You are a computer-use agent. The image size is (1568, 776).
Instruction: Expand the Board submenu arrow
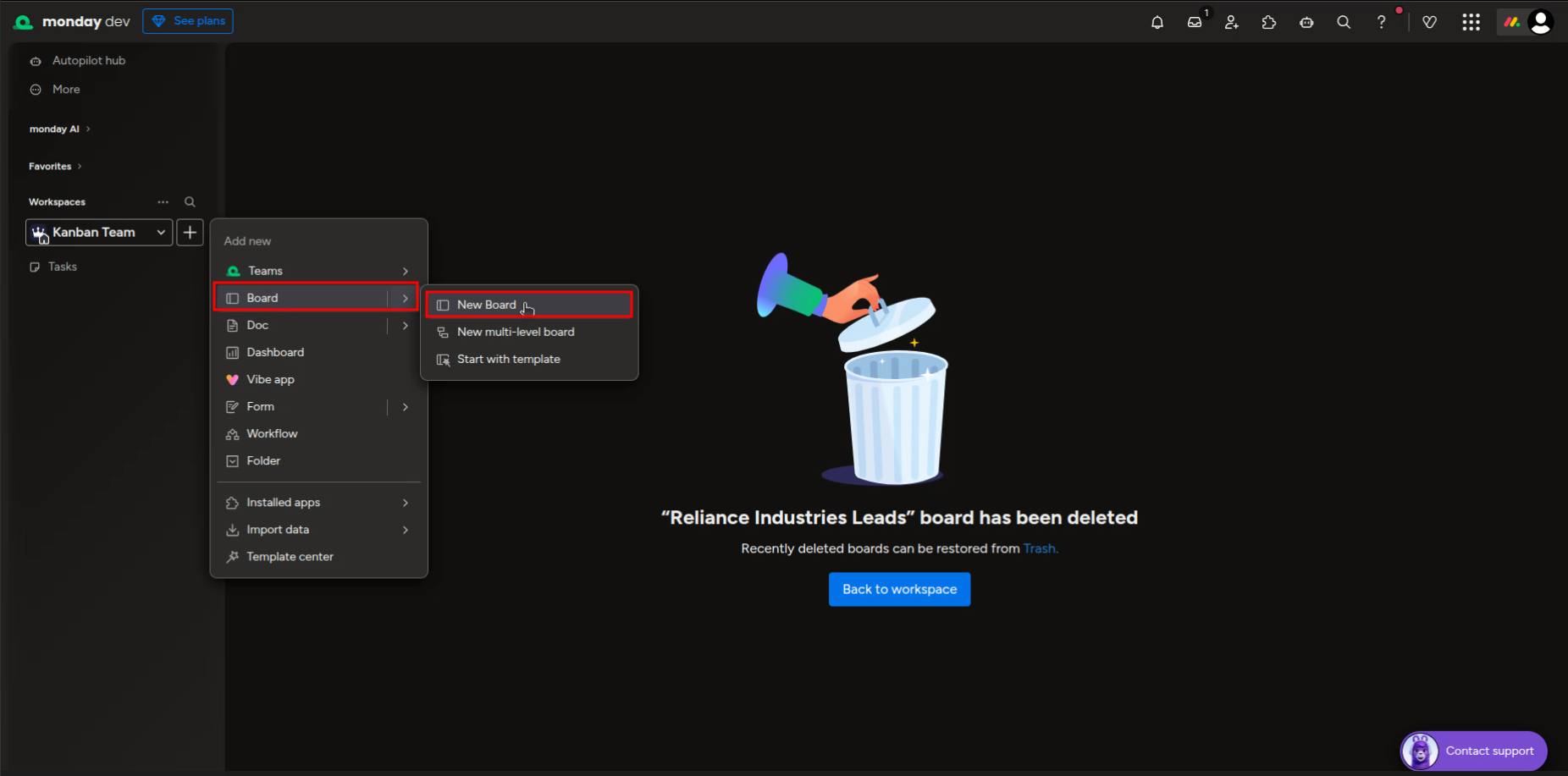point(405,298)
